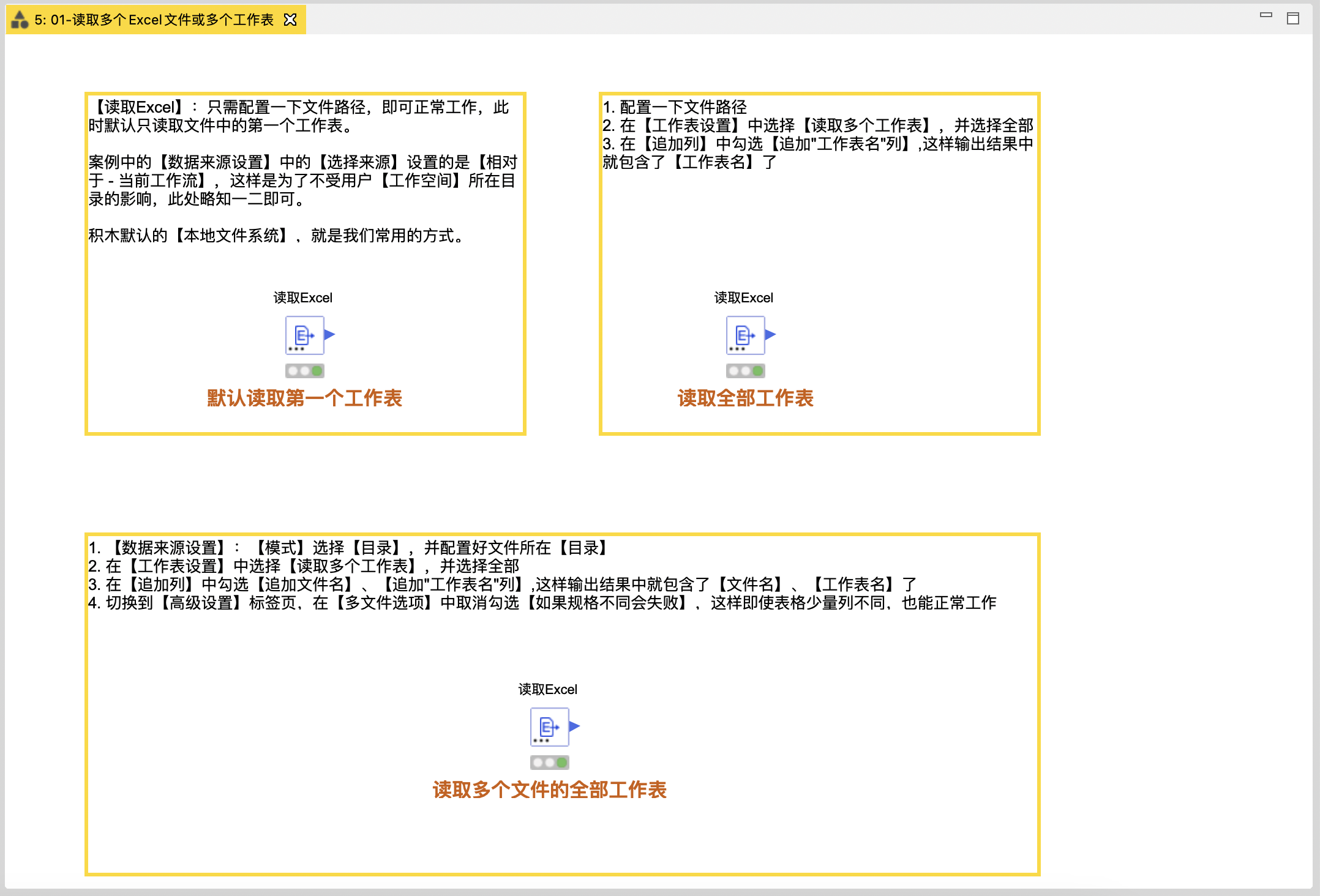Select the Excel reader node above 读取多个文件的全部工作表

549,726
